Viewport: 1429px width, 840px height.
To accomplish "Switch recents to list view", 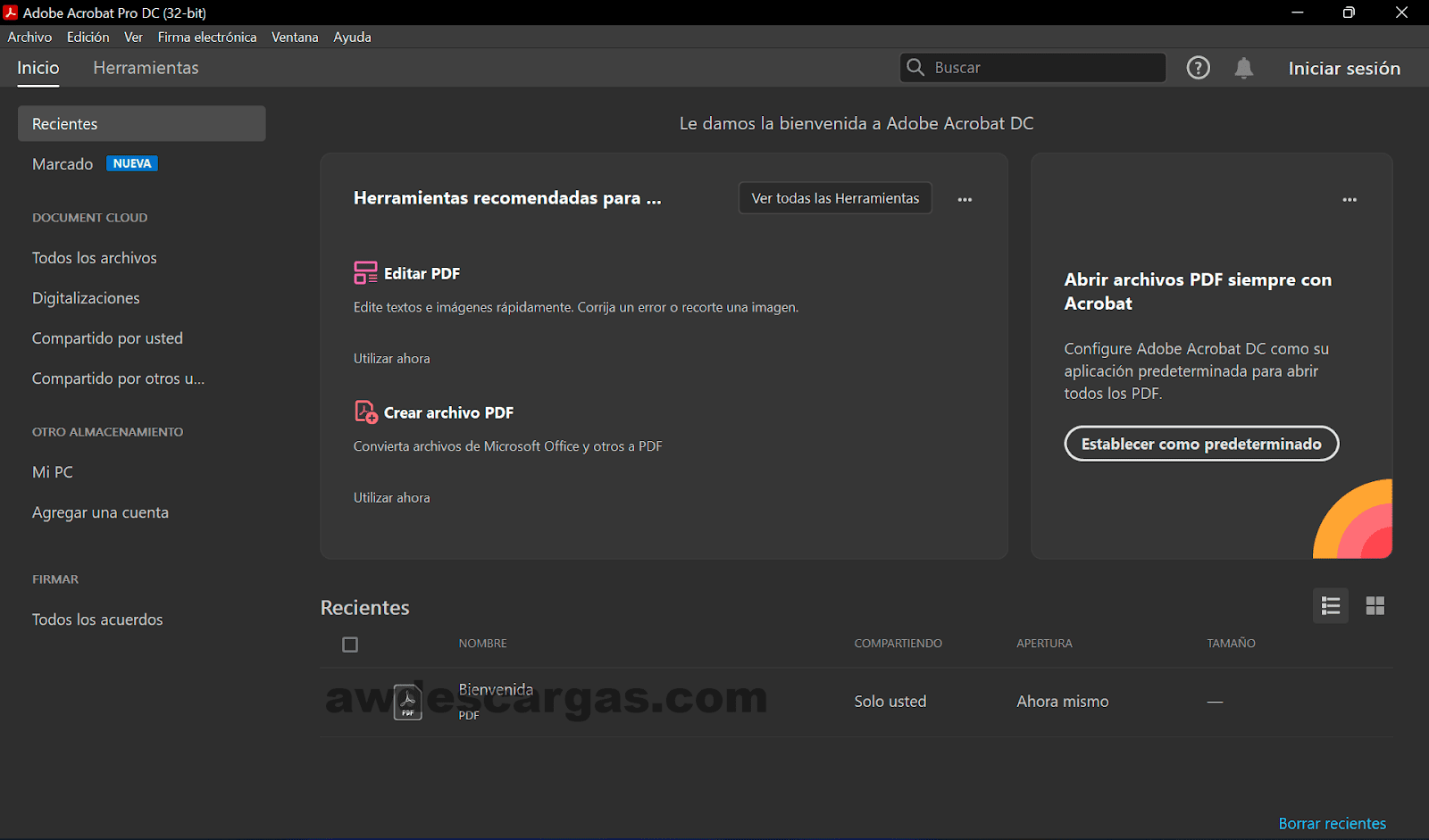I will (x=1331, y=606).
